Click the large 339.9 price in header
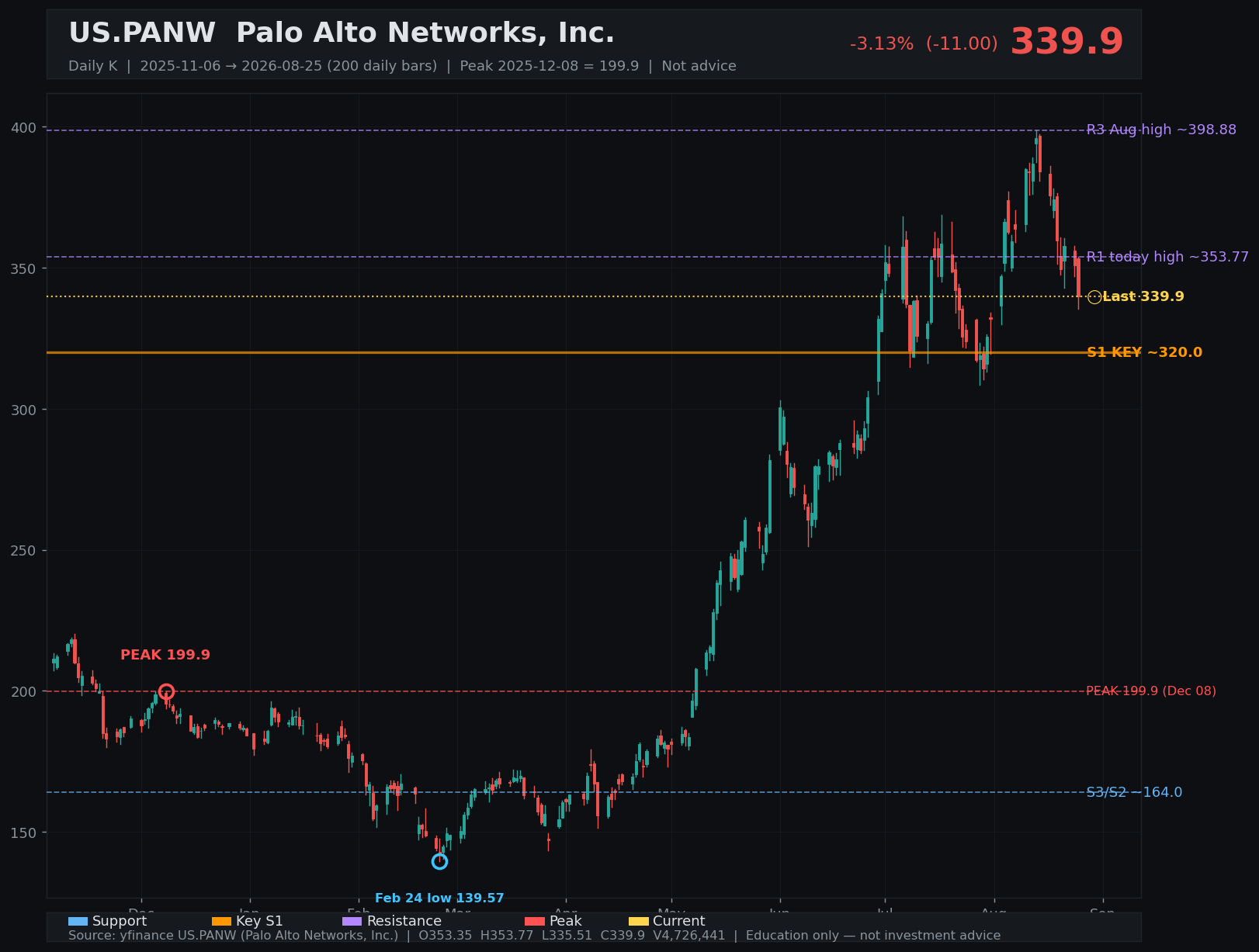The width and height of the screenshot is (1259, 952). click(x=1067, y=42)
